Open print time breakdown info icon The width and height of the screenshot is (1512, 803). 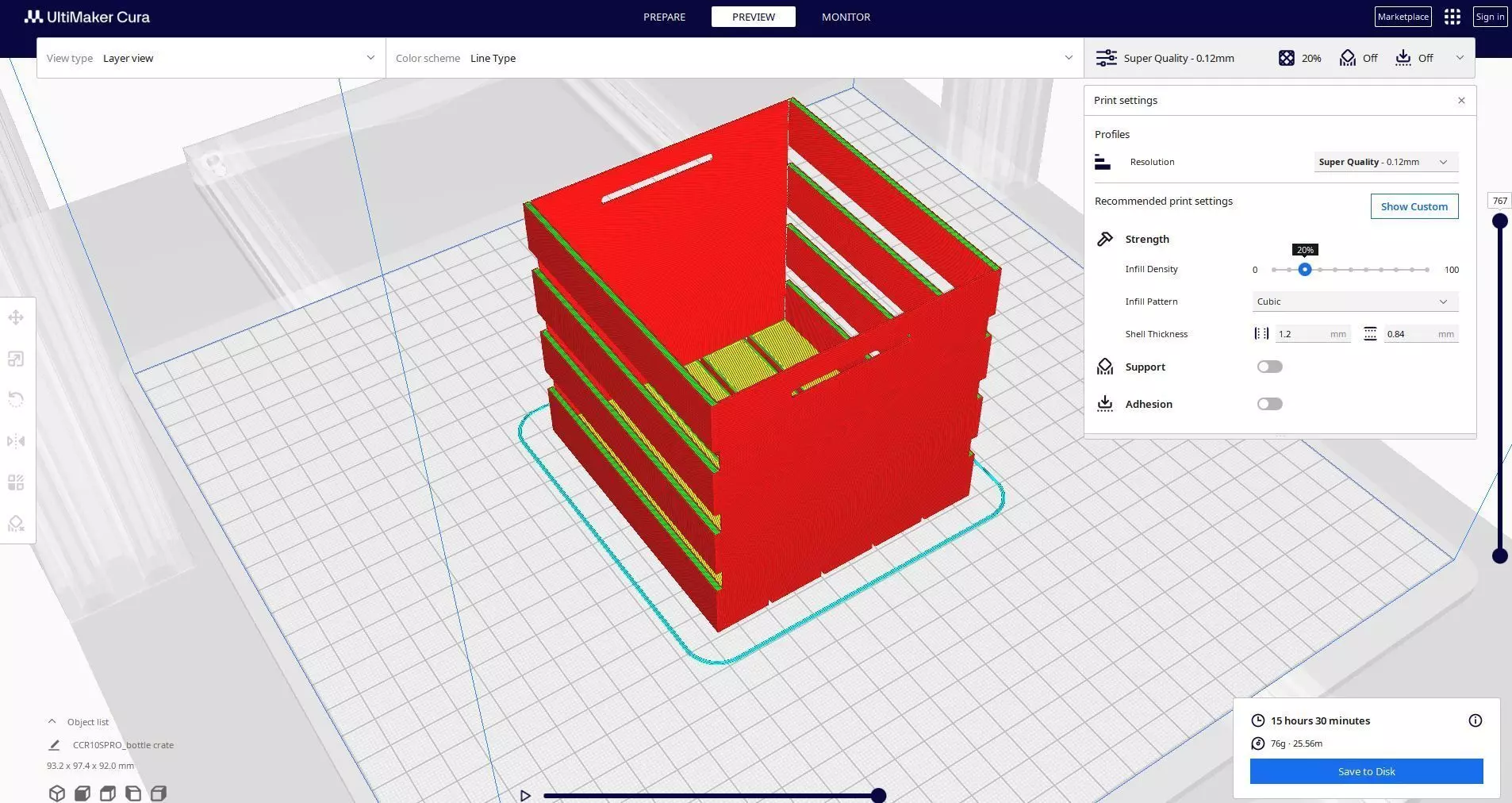[x=1476, y=720]
